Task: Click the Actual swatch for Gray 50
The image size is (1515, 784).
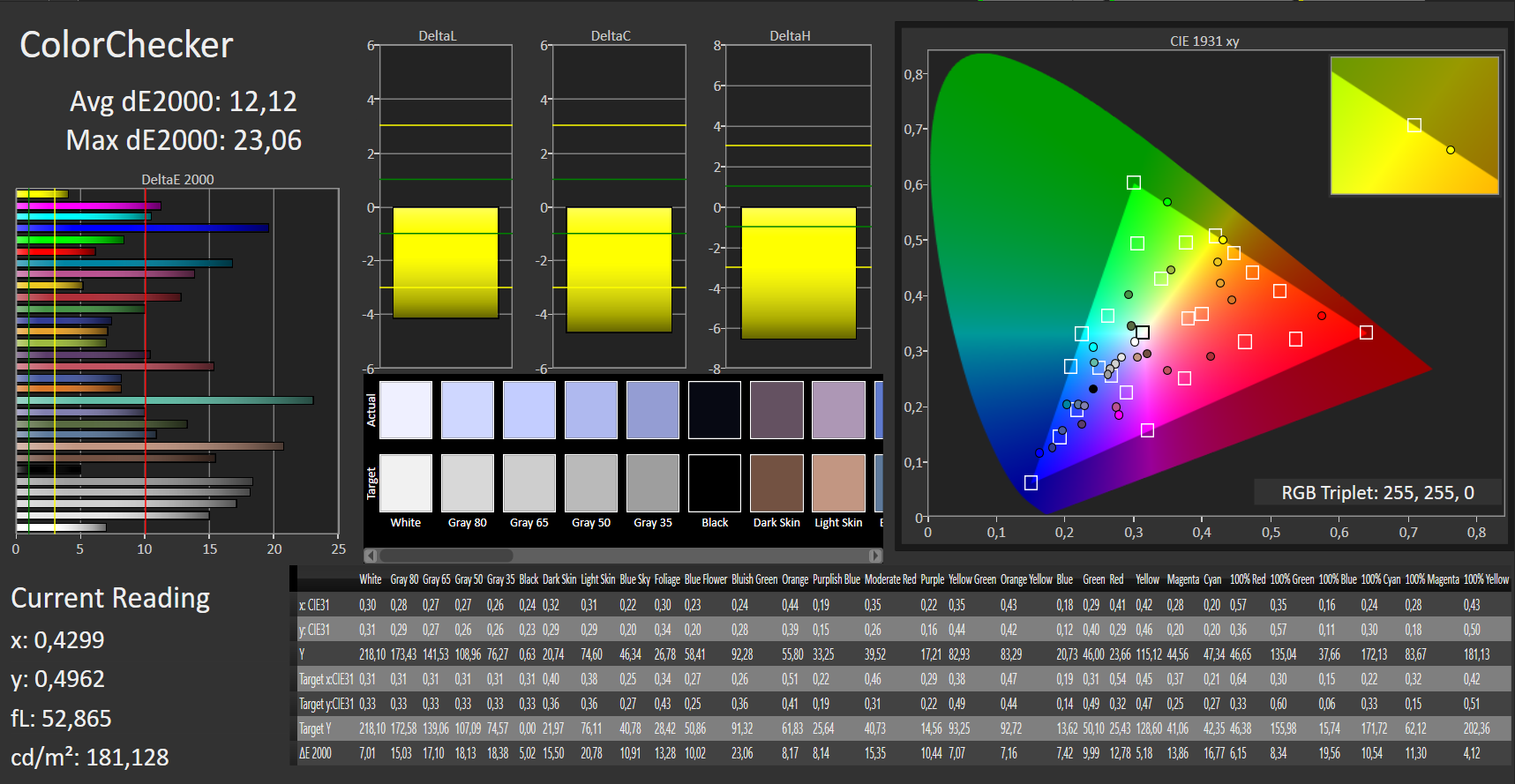Action: coord(591,410)
